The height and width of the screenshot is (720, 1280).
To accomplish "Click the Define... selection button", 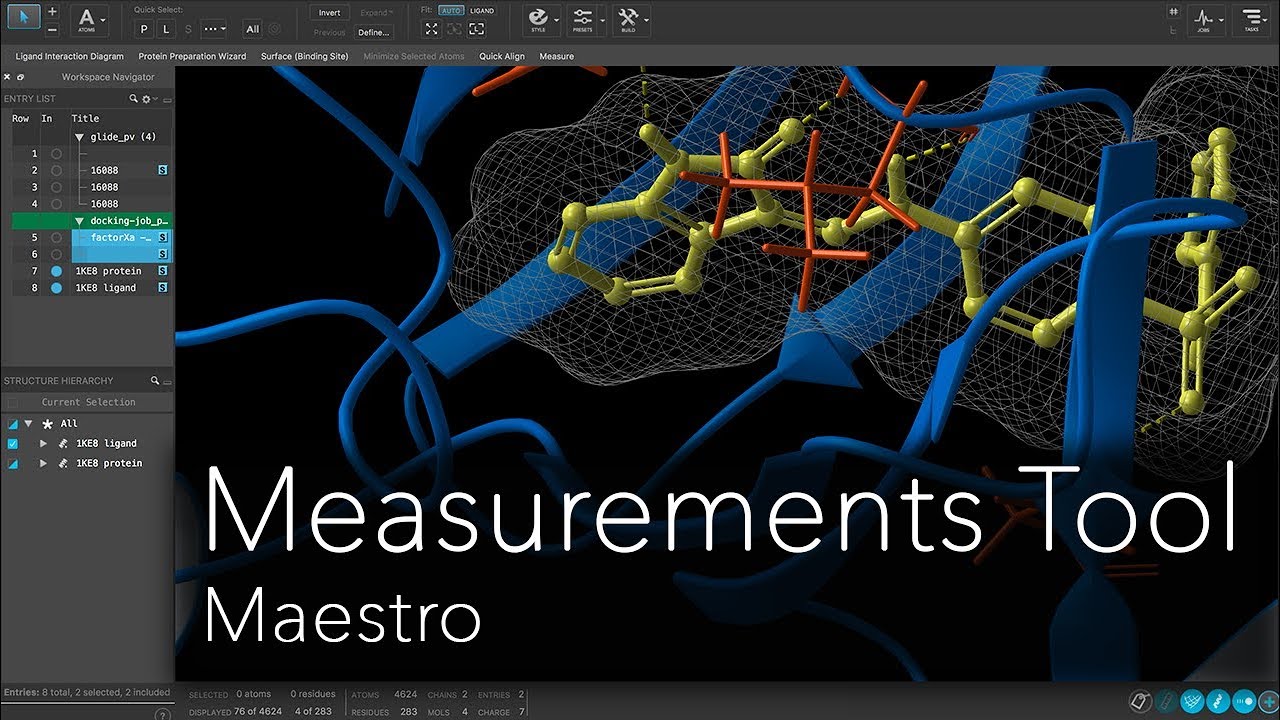I will click(374, 32).
